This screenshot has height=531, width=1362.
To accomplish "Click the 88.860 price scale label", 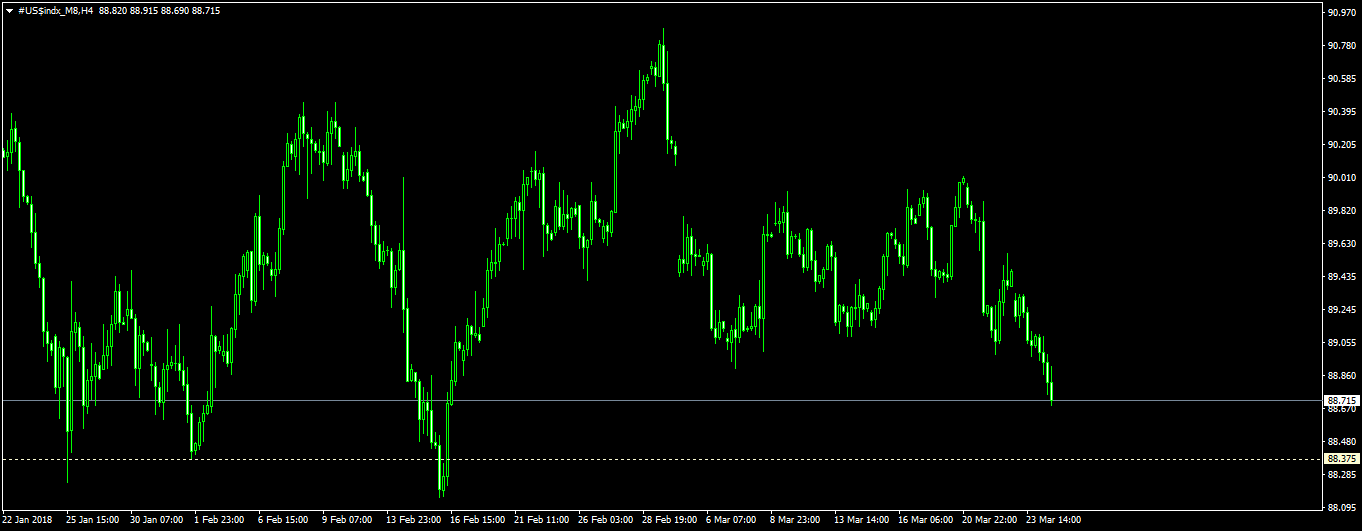I will pyautogui.click(x=1340, y=376).
